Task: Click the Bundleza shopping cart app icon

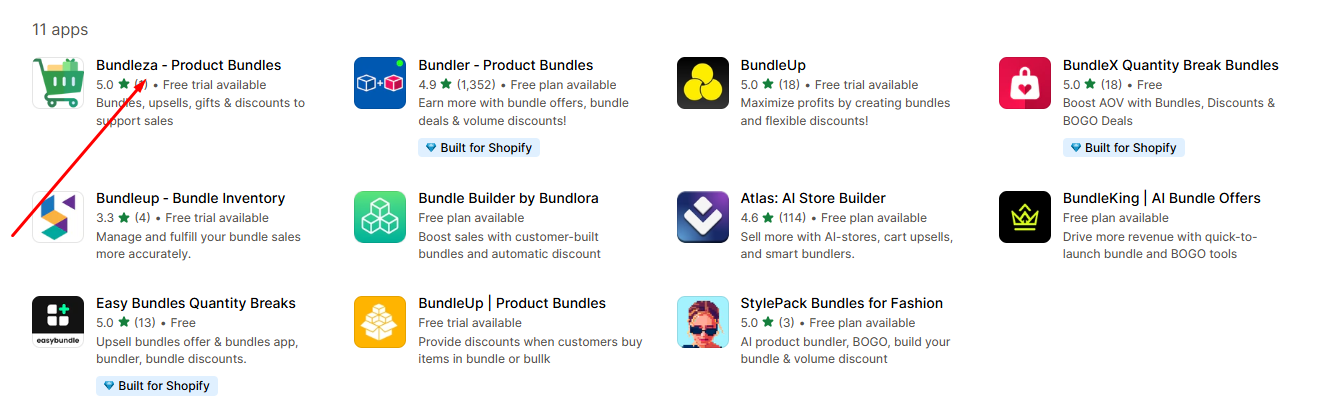Action: 58,83
